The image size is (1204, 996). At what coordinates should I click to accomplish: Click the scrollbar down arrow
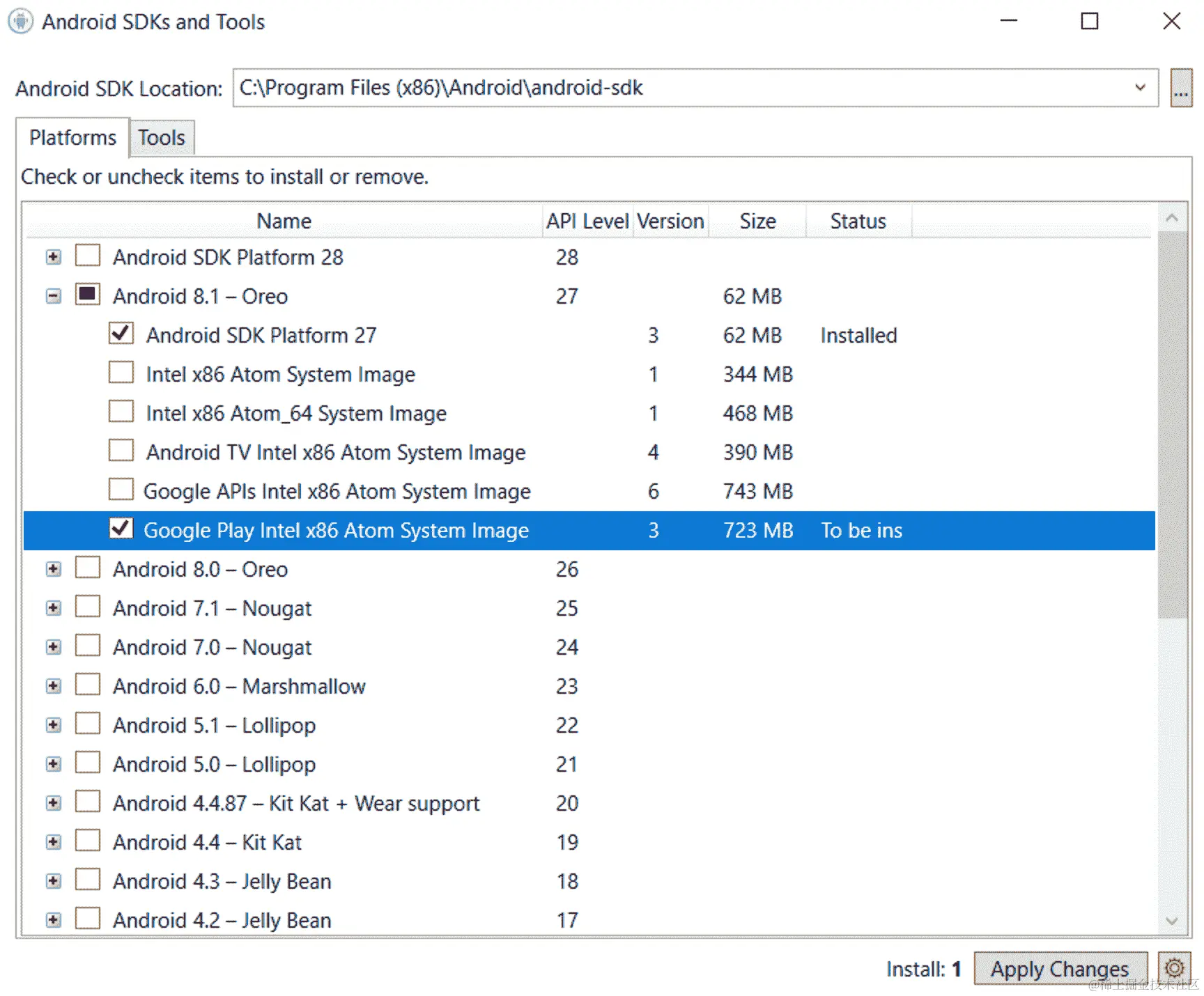click(x=1172, y=921)
